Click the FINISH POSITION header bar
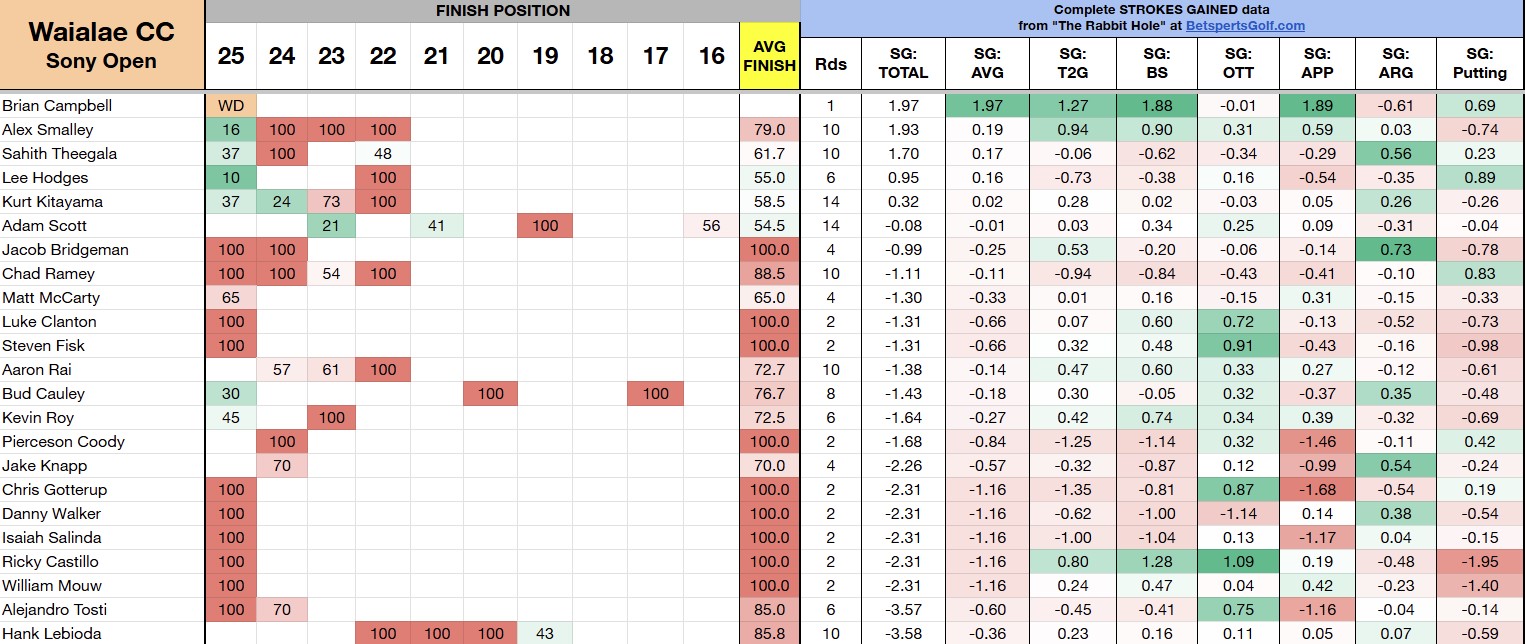 click(503, 11)
